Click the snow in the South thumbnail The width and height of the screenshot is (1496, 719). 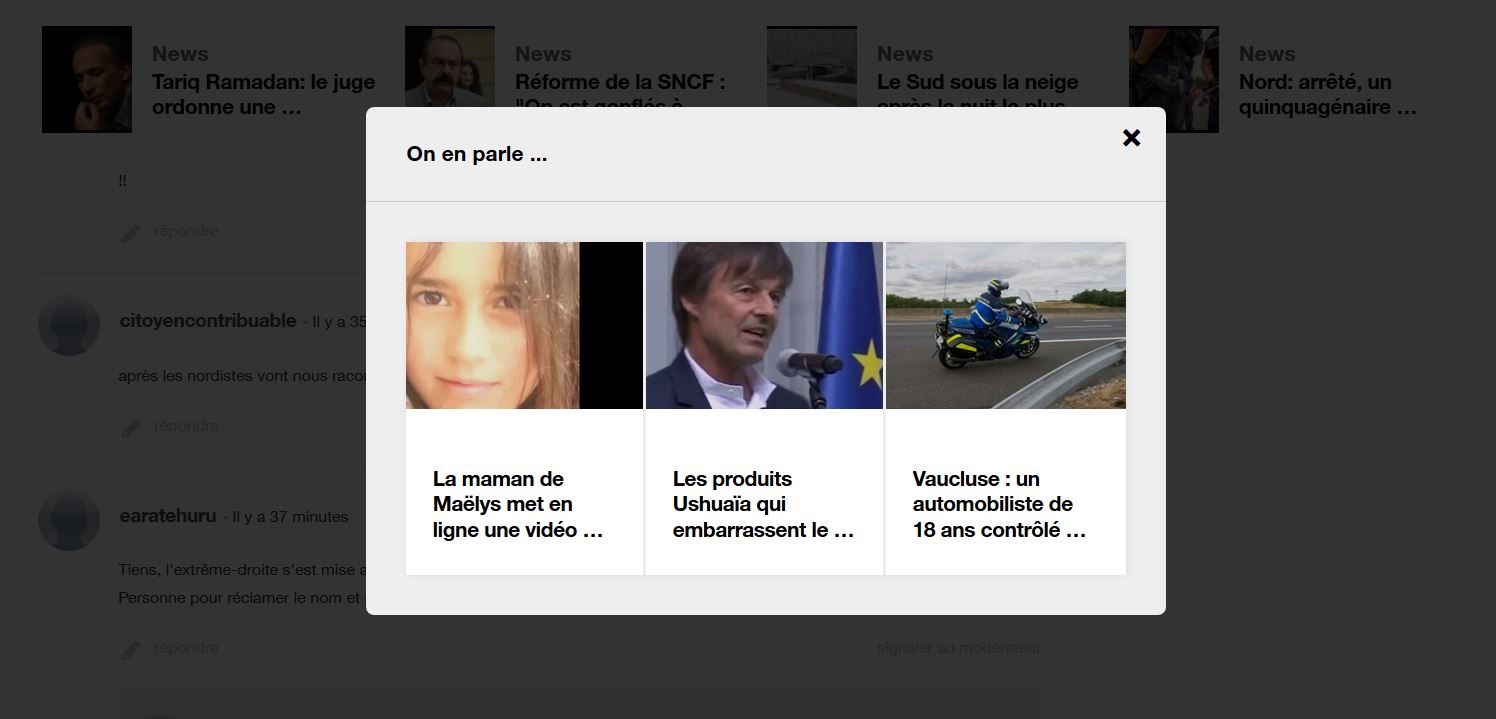click(812, 67)
